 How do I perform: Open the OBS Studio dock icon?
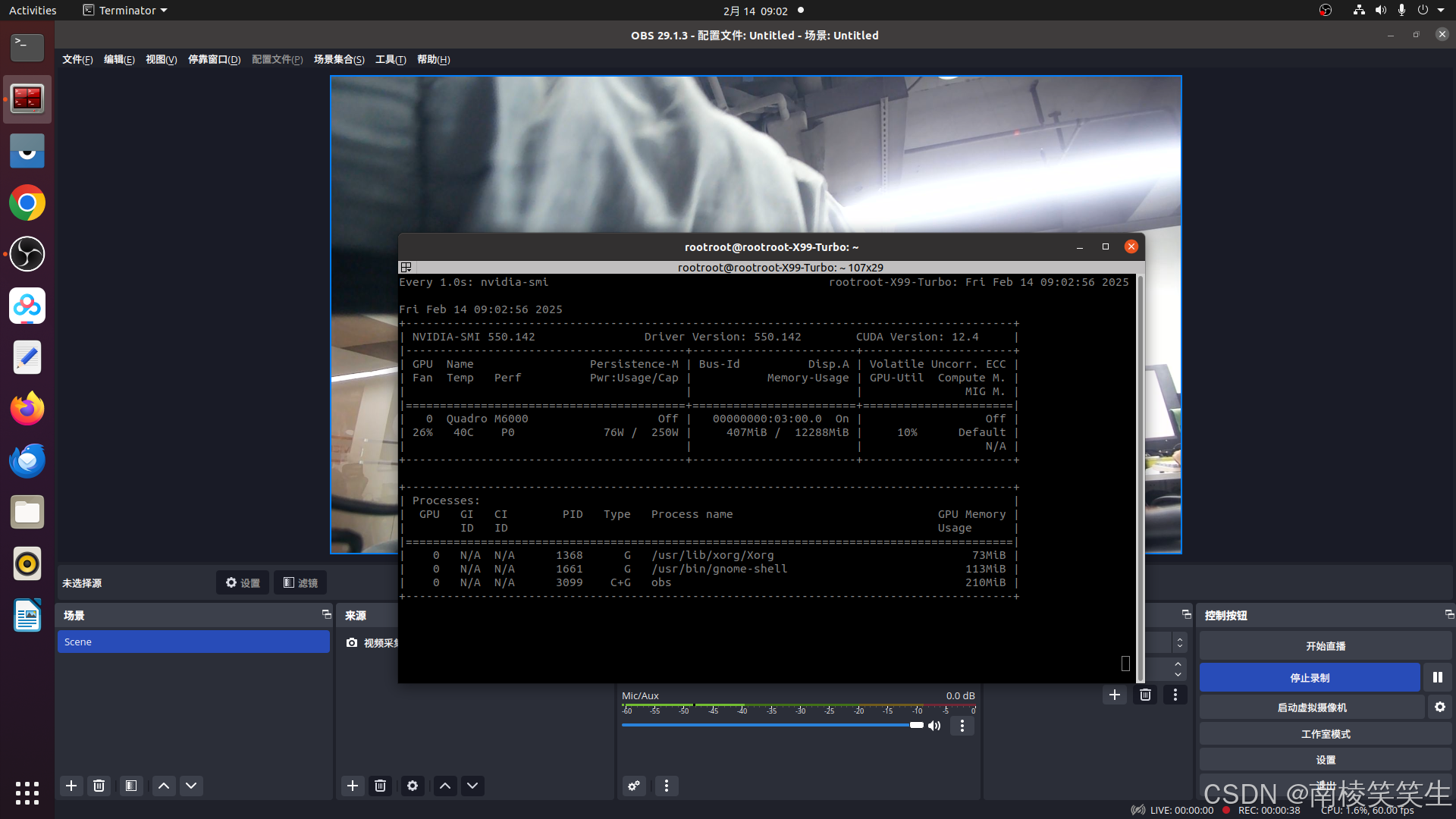pos(27,254)
